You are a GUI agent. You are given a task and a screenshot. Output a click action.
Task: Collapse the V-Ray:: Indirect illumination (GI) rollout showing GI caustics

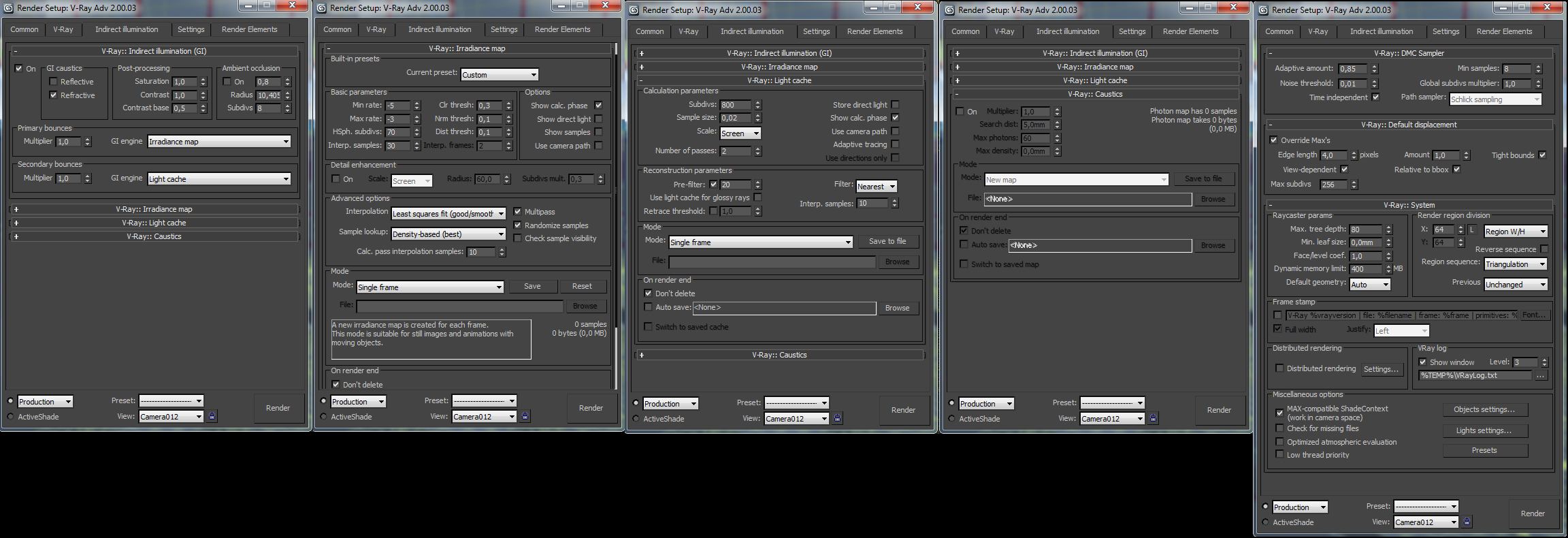pos(154,51)
